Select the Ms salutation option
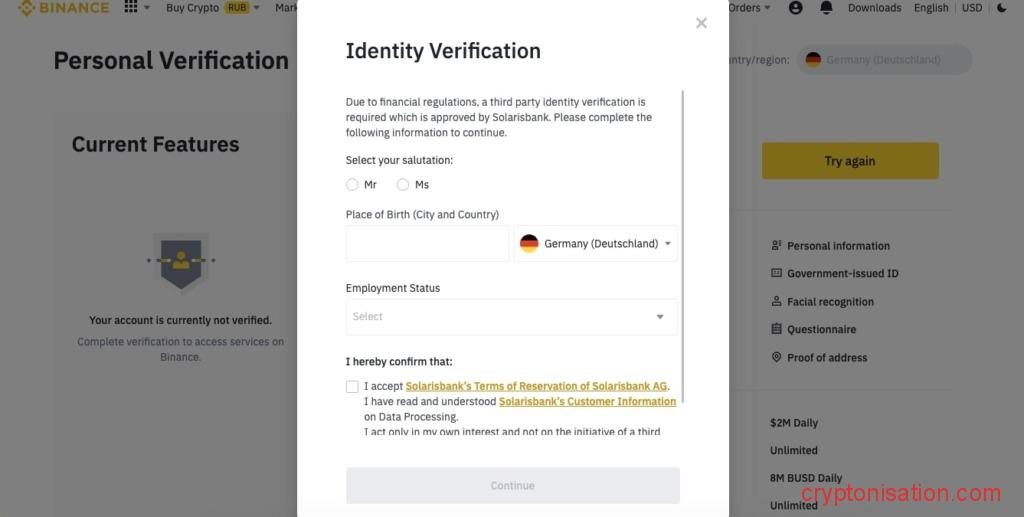Image resolution: width=1024 pixels, height=517 pixels. (403, 185)
